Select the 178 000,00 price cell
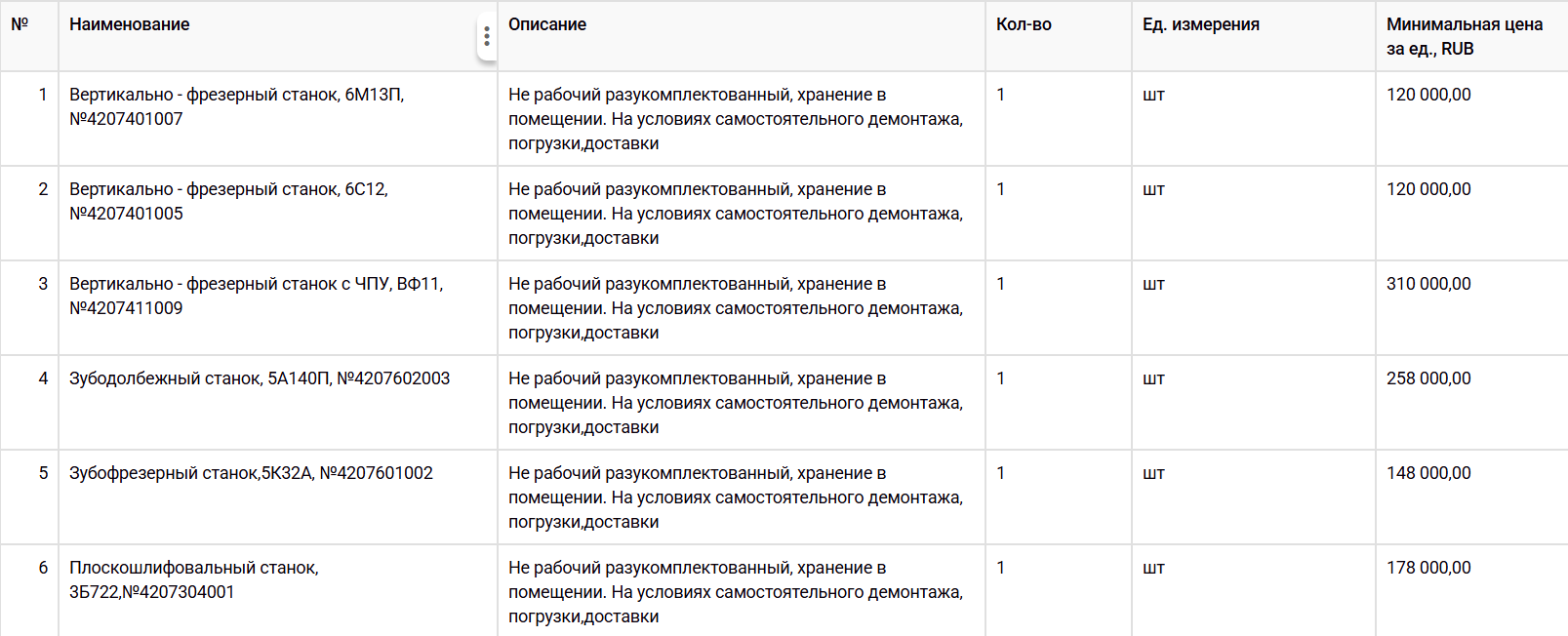The height and width of the screenshot is (636, 1568). (1428, 568)
